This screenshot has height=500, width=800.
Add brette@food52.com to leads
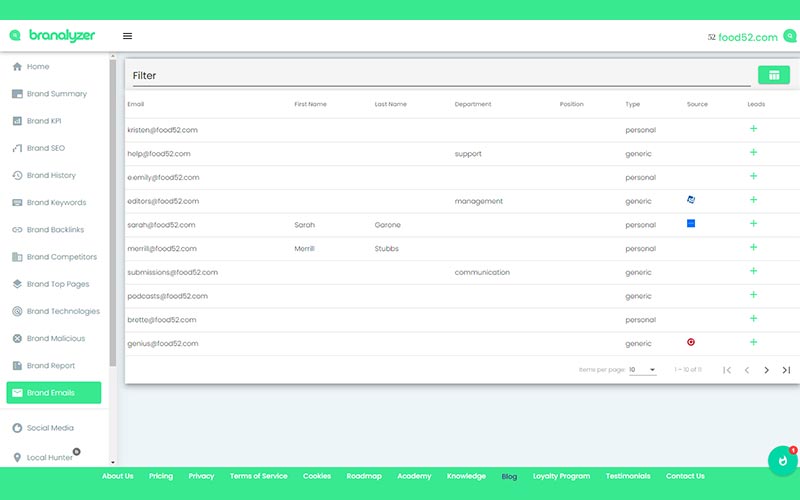(753, 319)
